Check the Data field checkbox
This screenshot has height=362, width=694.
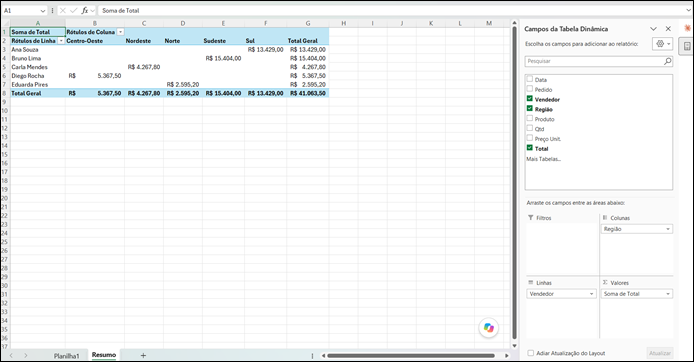529,79
